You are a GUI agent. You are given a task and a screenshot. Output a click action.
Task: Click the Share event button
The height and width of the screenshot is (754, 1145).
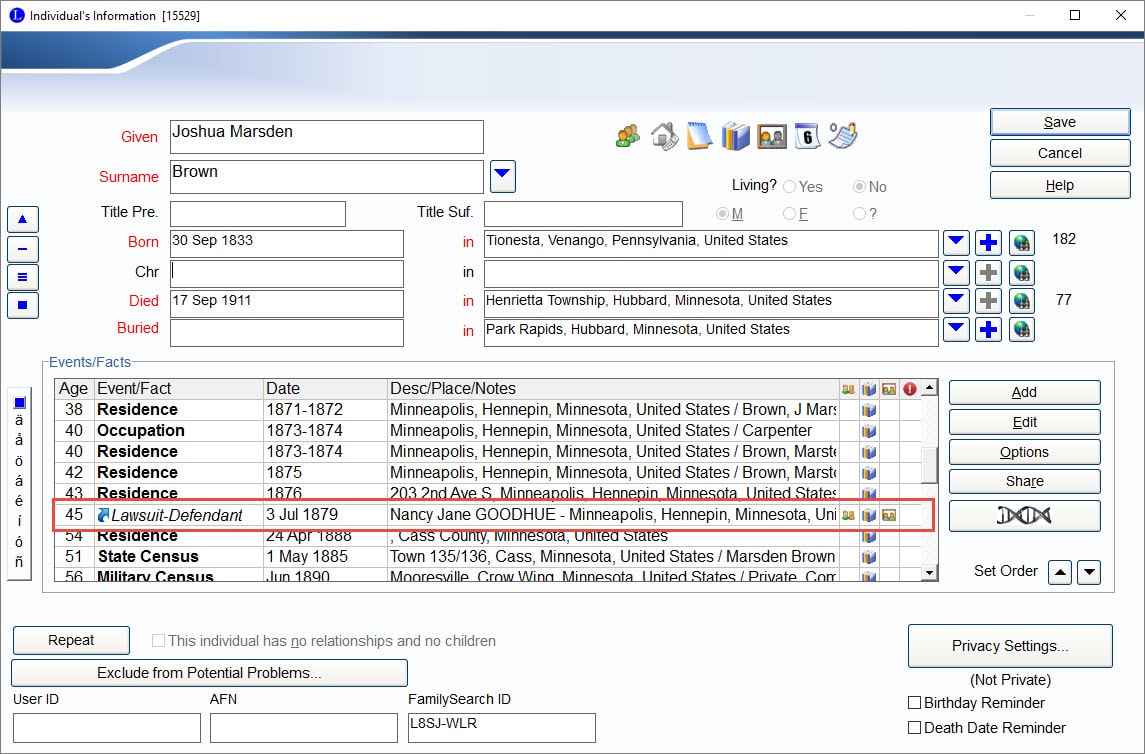click(1024, 481)
